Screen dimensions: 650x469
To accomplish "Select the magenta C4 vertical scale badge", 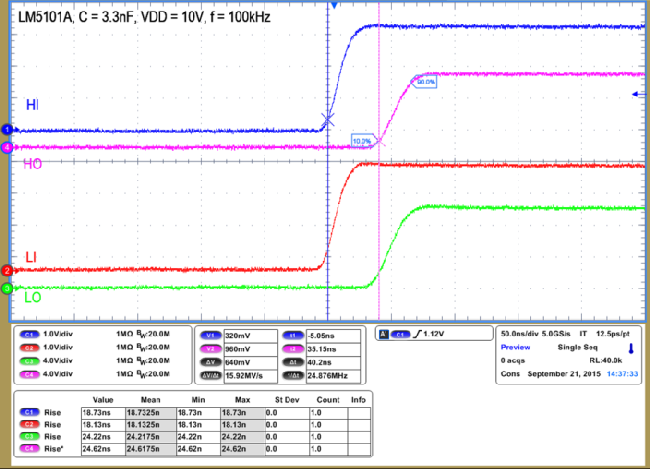I will tap(29, 374).
